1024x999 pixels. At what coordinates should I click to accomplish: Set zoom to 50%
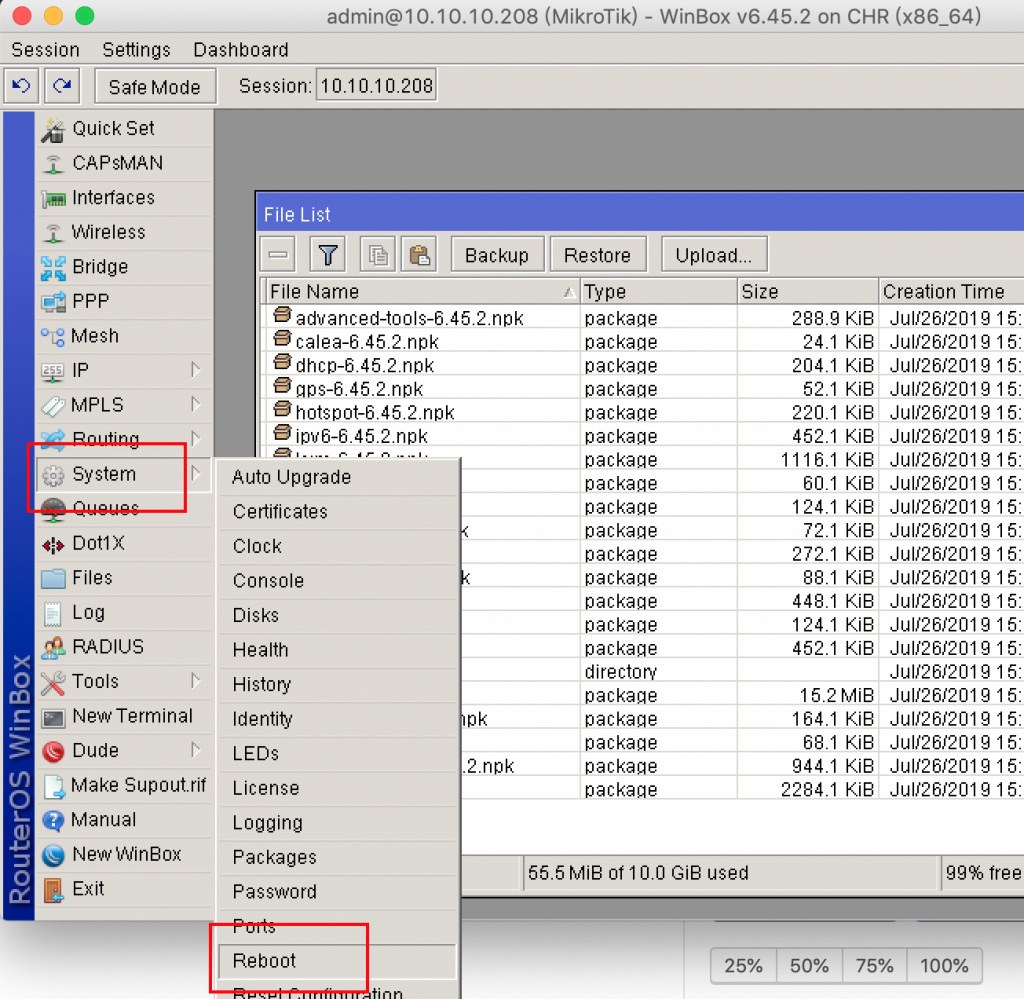tap(809, 966)
